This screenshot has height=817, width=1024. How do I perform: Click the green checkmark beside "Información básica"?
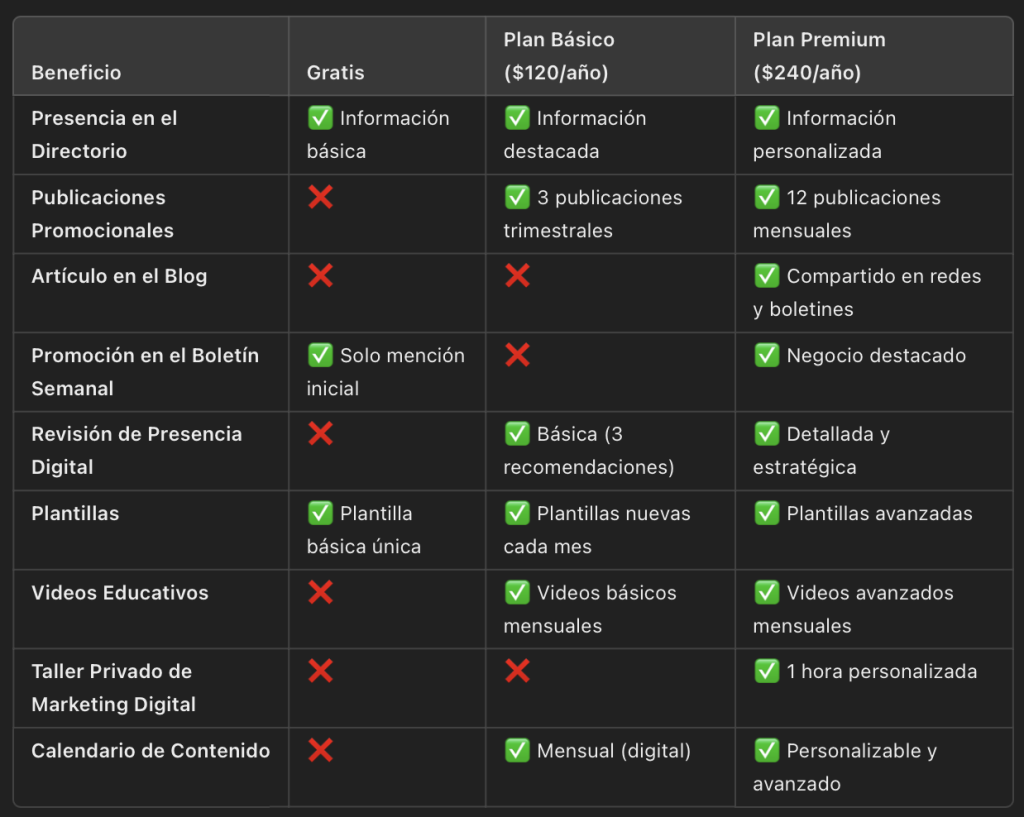coord(320,118)
